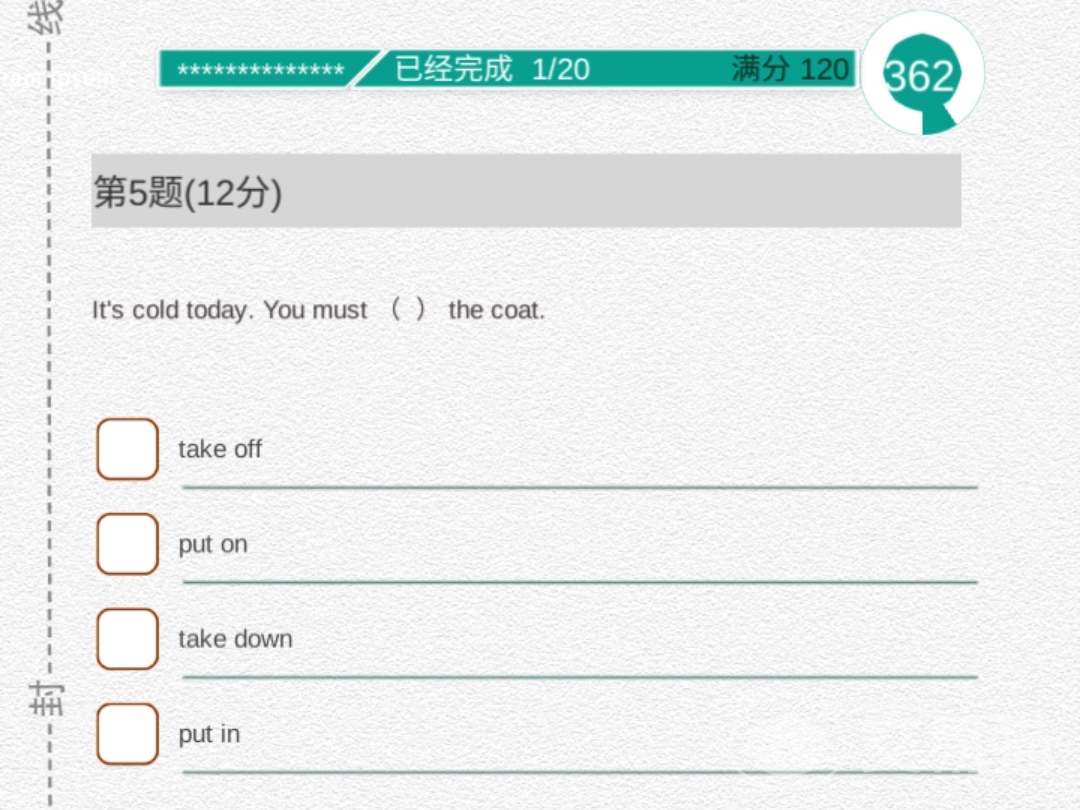Click the '满分 120' full score label
The image size is (1080, 810).
[789, 69]
